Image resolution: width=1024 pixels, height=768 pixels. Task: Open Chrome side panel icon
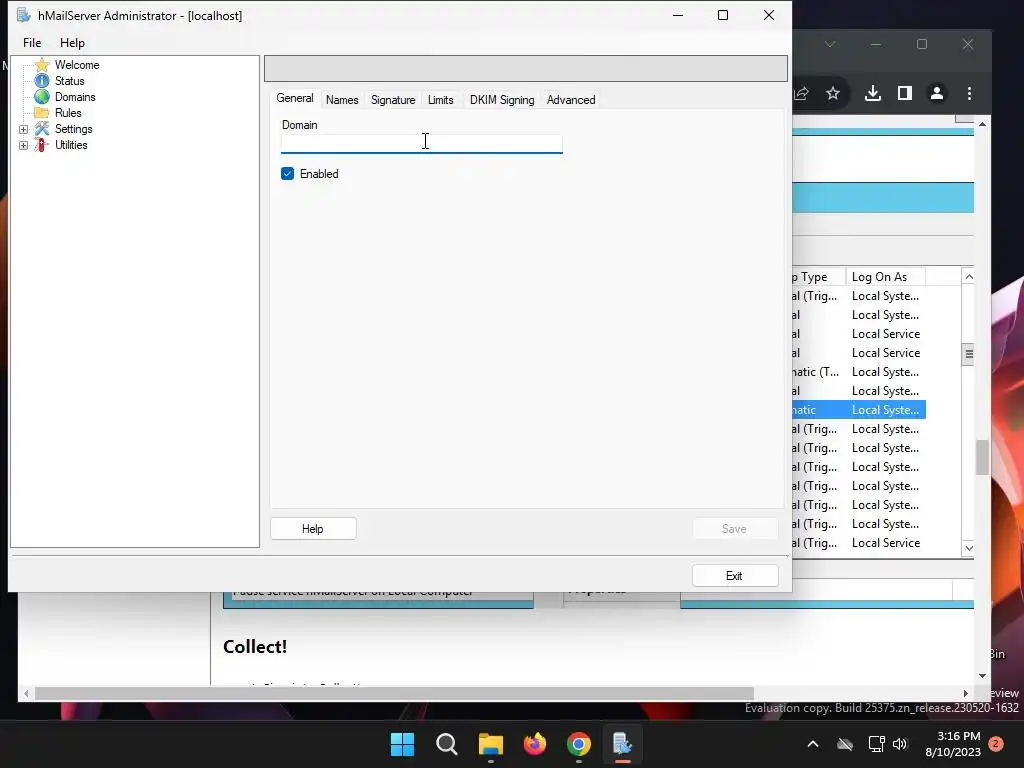(x=904, y=93)
